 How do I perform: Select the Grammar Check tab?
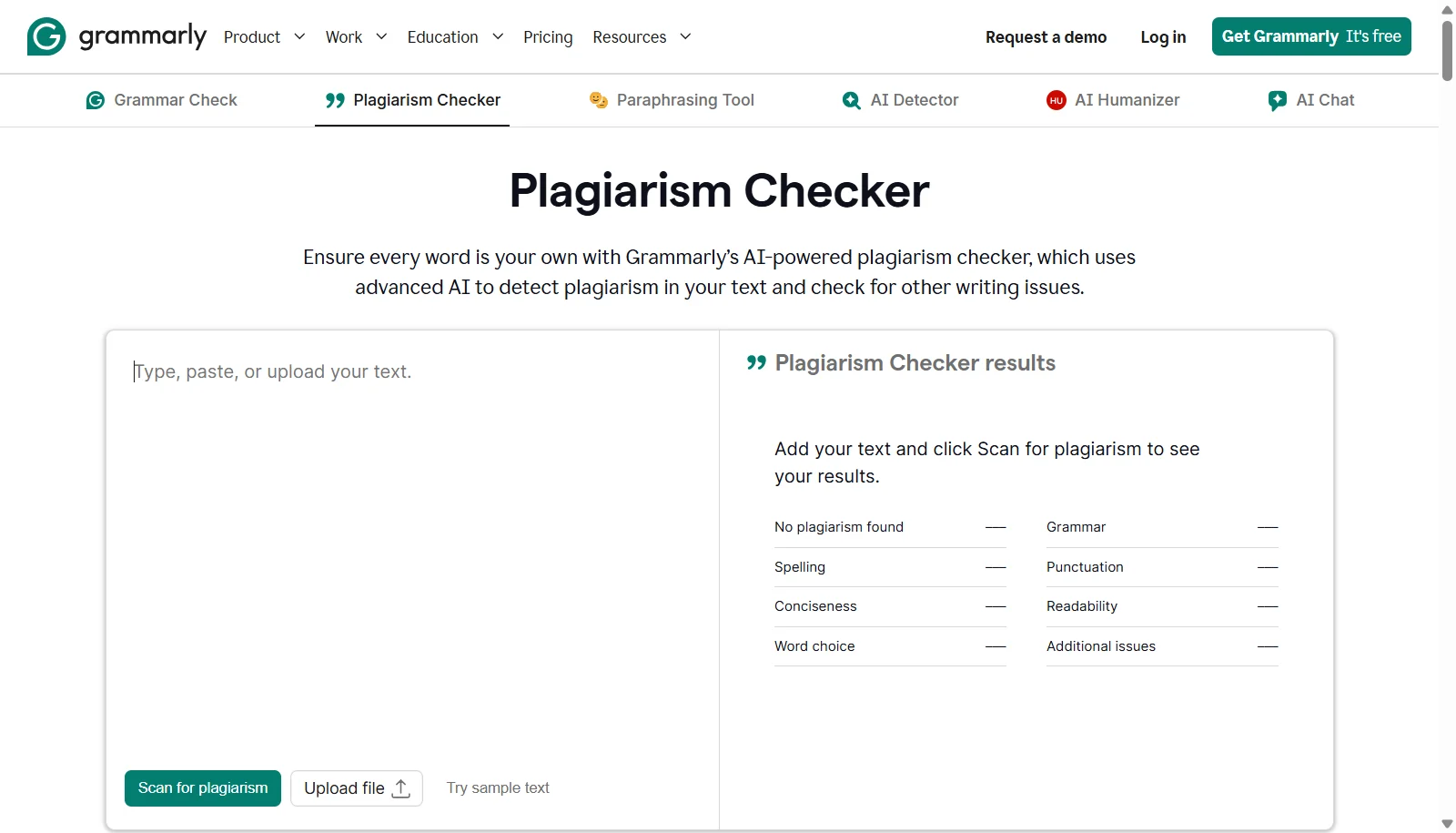(x=162, y=100)
